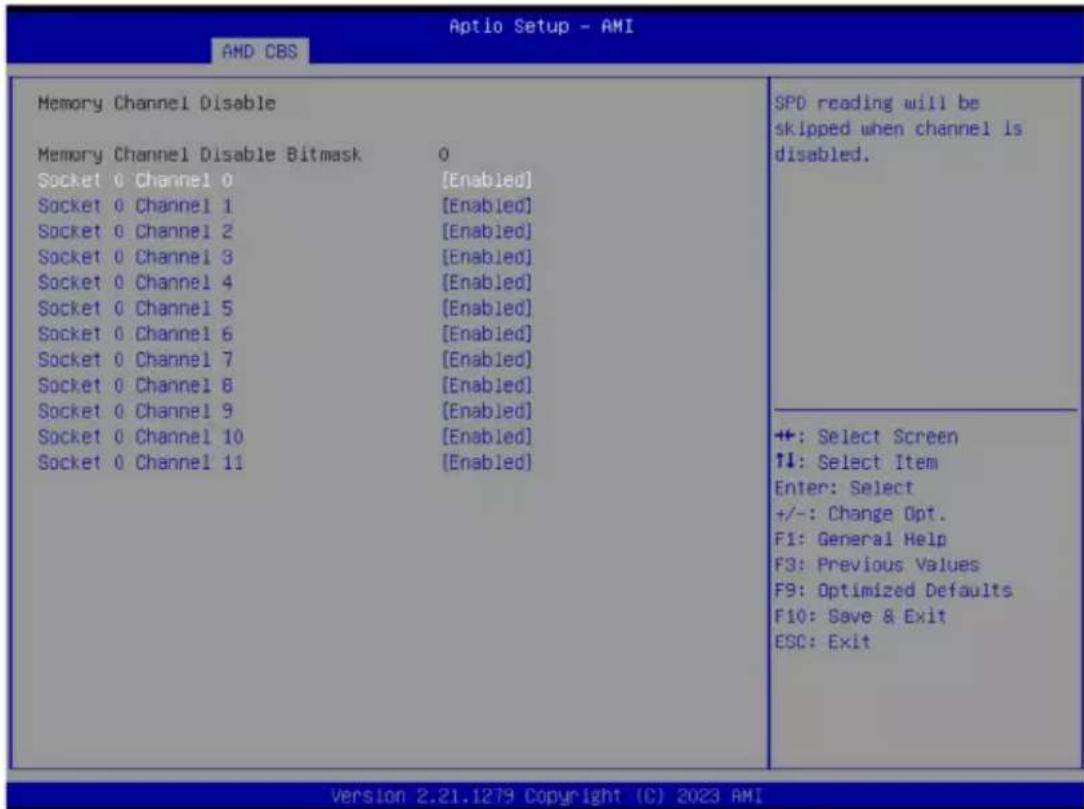
Task: Open Socket 0 Channel 8 Enabled value
Action: pyautogui.click(x=487, y=385)
